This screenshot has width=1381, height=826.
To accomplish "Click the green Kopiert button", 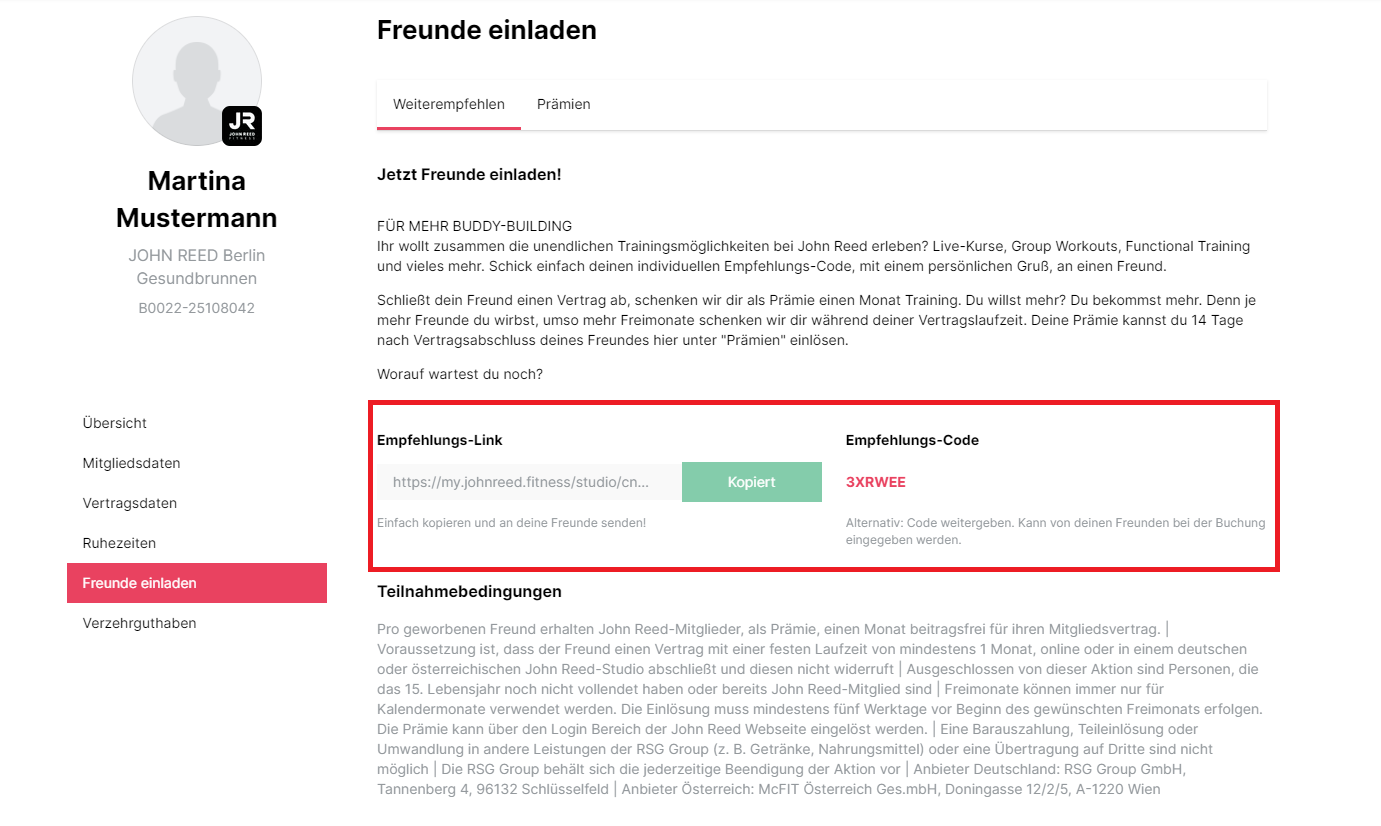I will [752, 482].
